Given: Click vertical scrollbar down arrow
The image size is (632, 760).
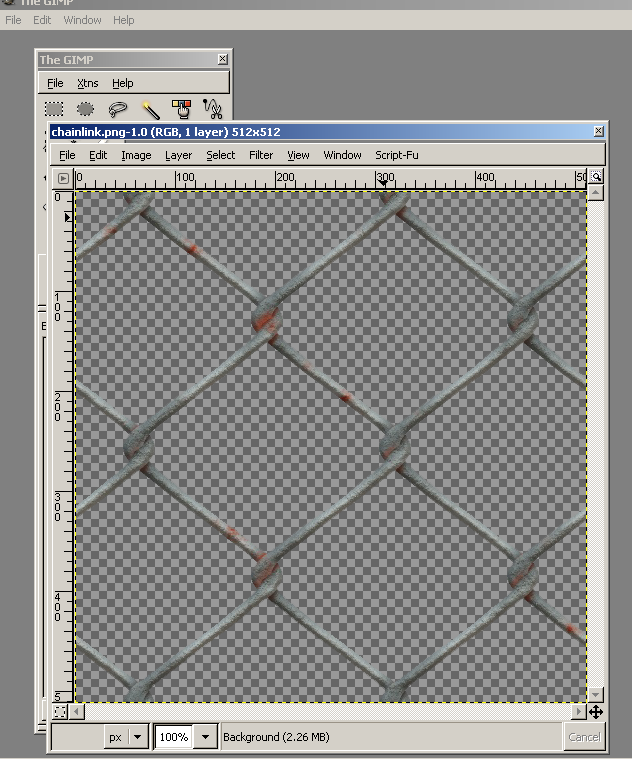Looking at the screenshot, I should (x=596, y=695).
